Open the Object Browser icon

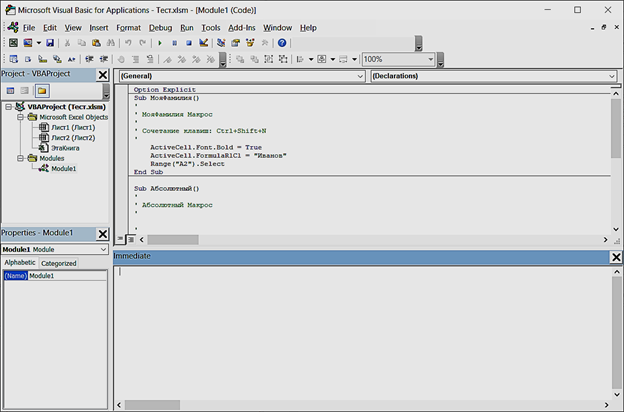250,43
